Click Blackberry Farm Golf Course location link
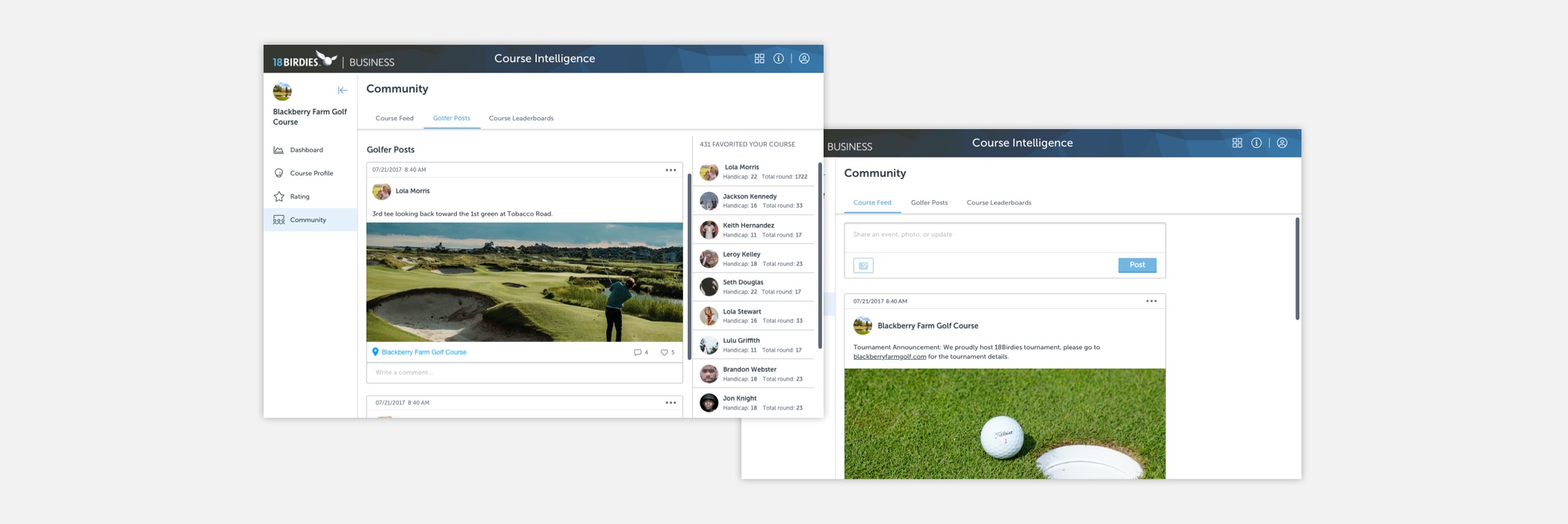This screenshot has height=524, width=1568. click(423, 352)
